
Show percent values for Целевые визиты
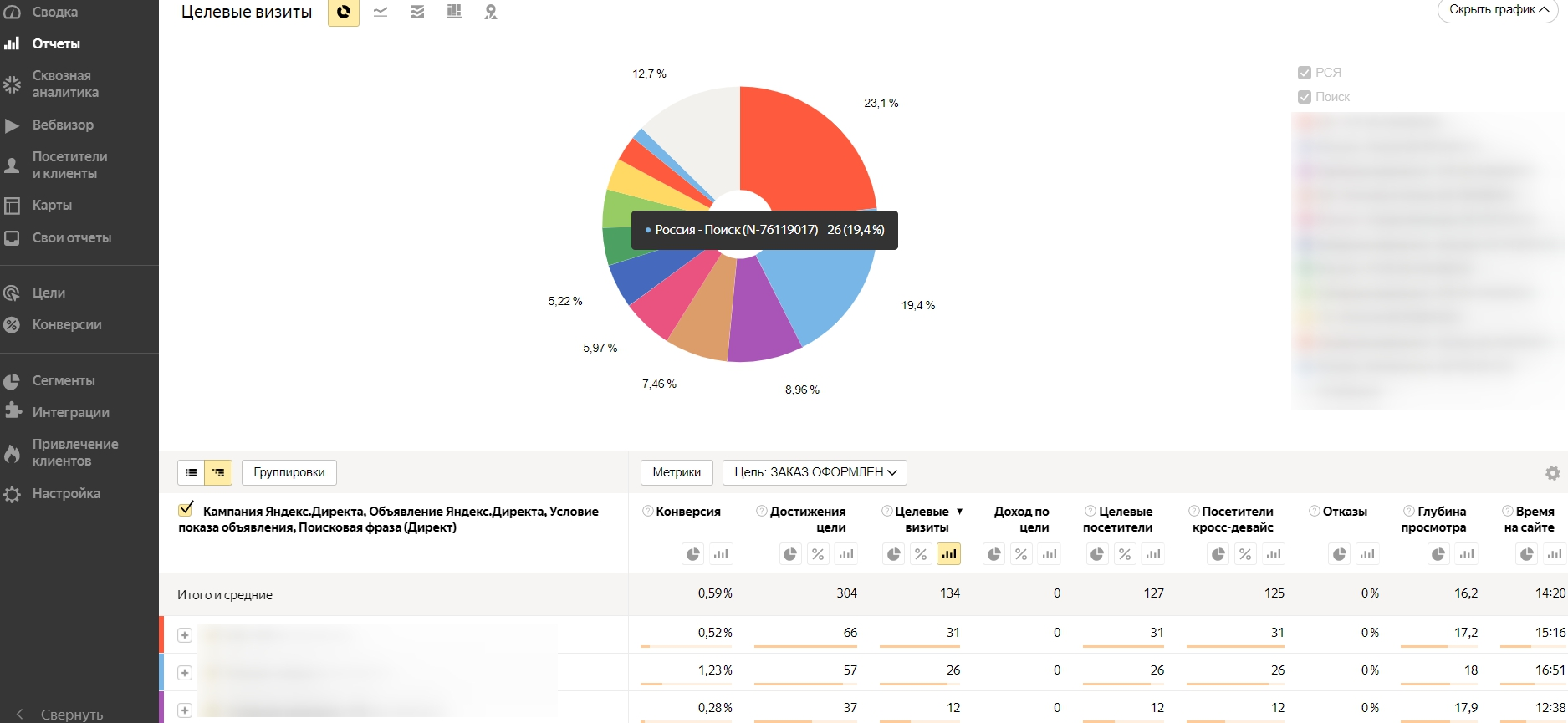[921, 553]
